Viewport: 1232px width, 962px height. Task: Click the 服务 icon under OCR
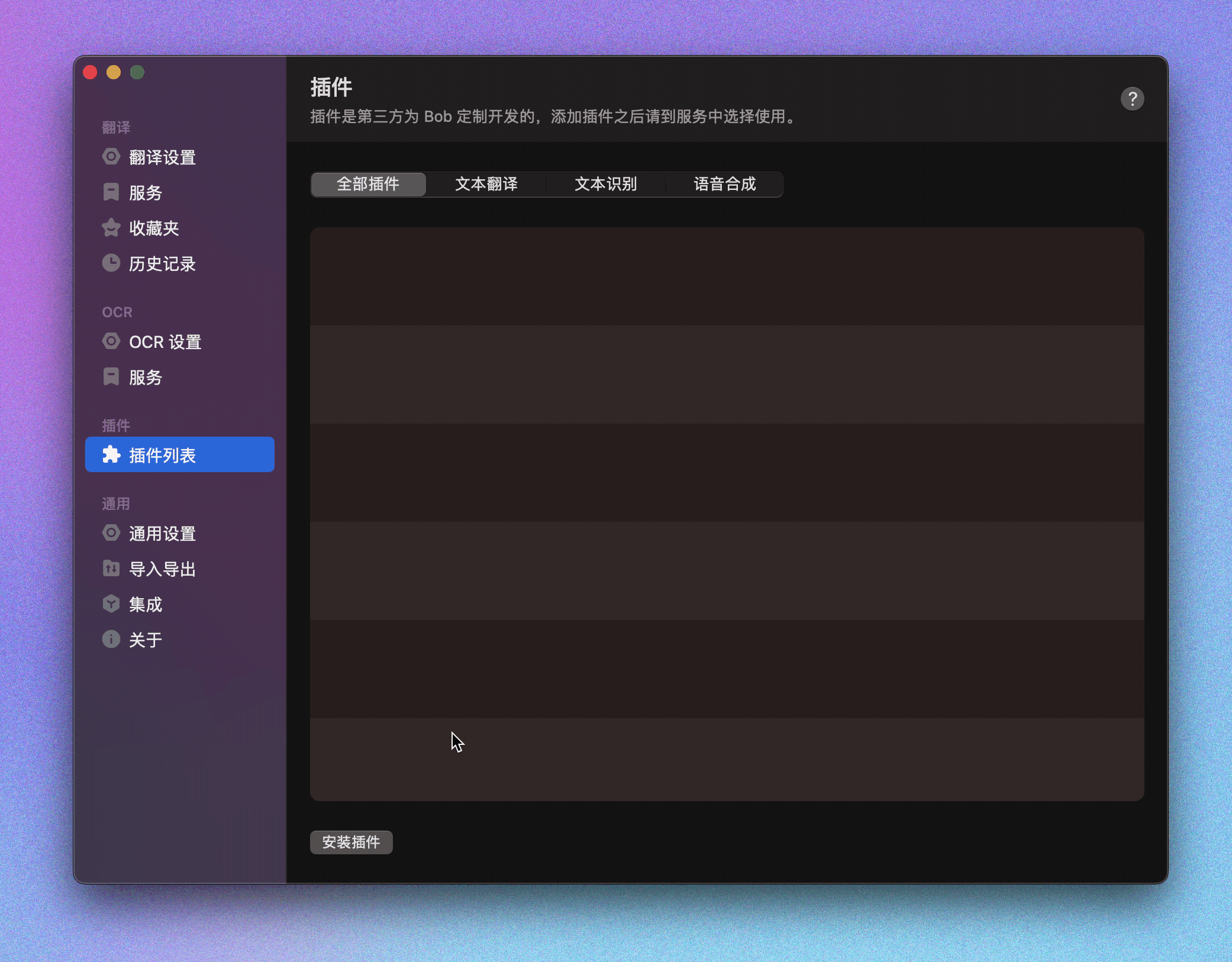pos(112,377)
